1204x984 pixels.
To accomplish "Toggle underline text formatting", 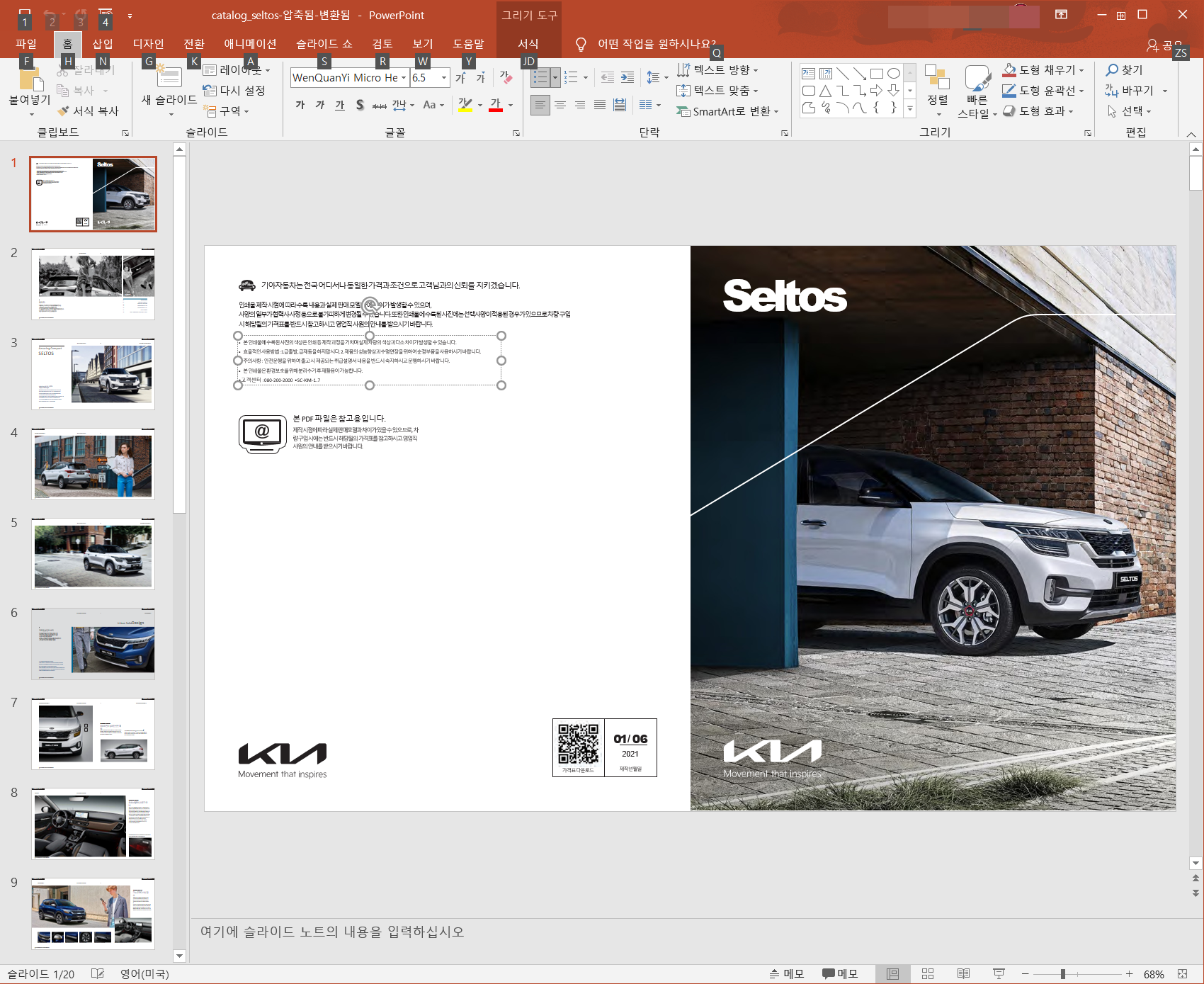I will pos(340,105).
